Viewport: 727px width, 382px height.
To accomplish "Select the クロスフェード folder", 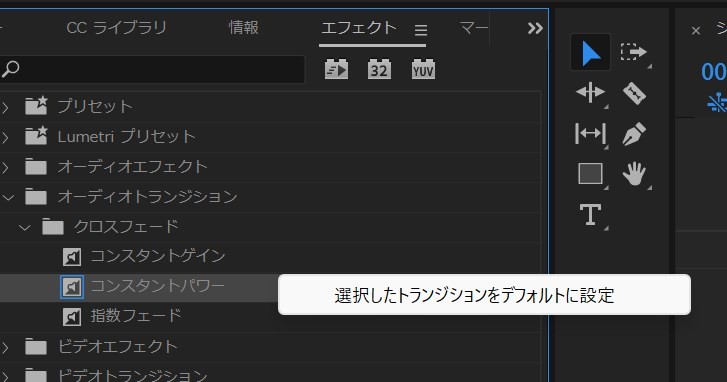I will point(270,227).
